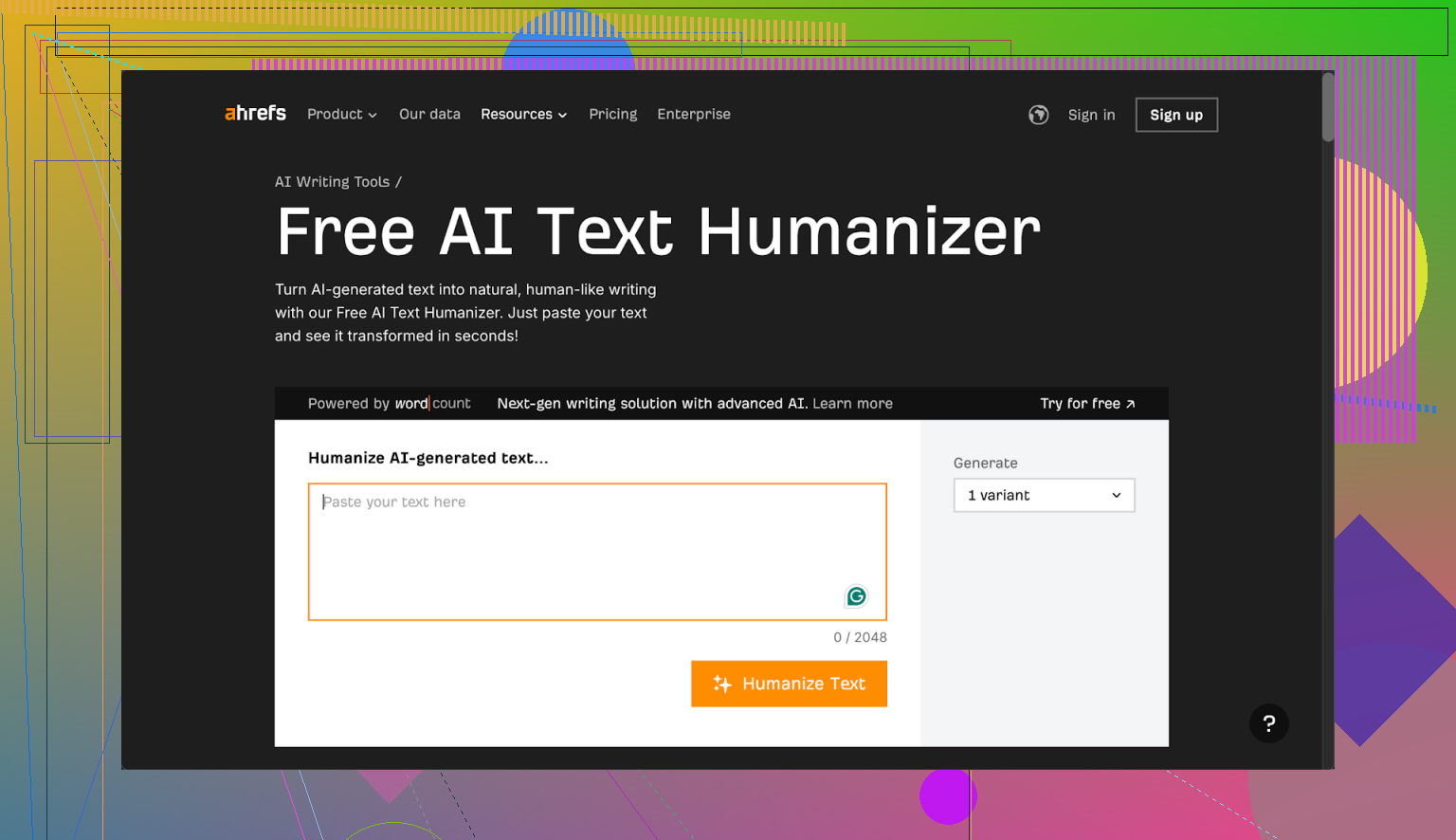Click the page vertical scrollbar
Image resolution: width=1456 pixels, height=840 pixels.
pyautogui.click(x=1328, y=106)
